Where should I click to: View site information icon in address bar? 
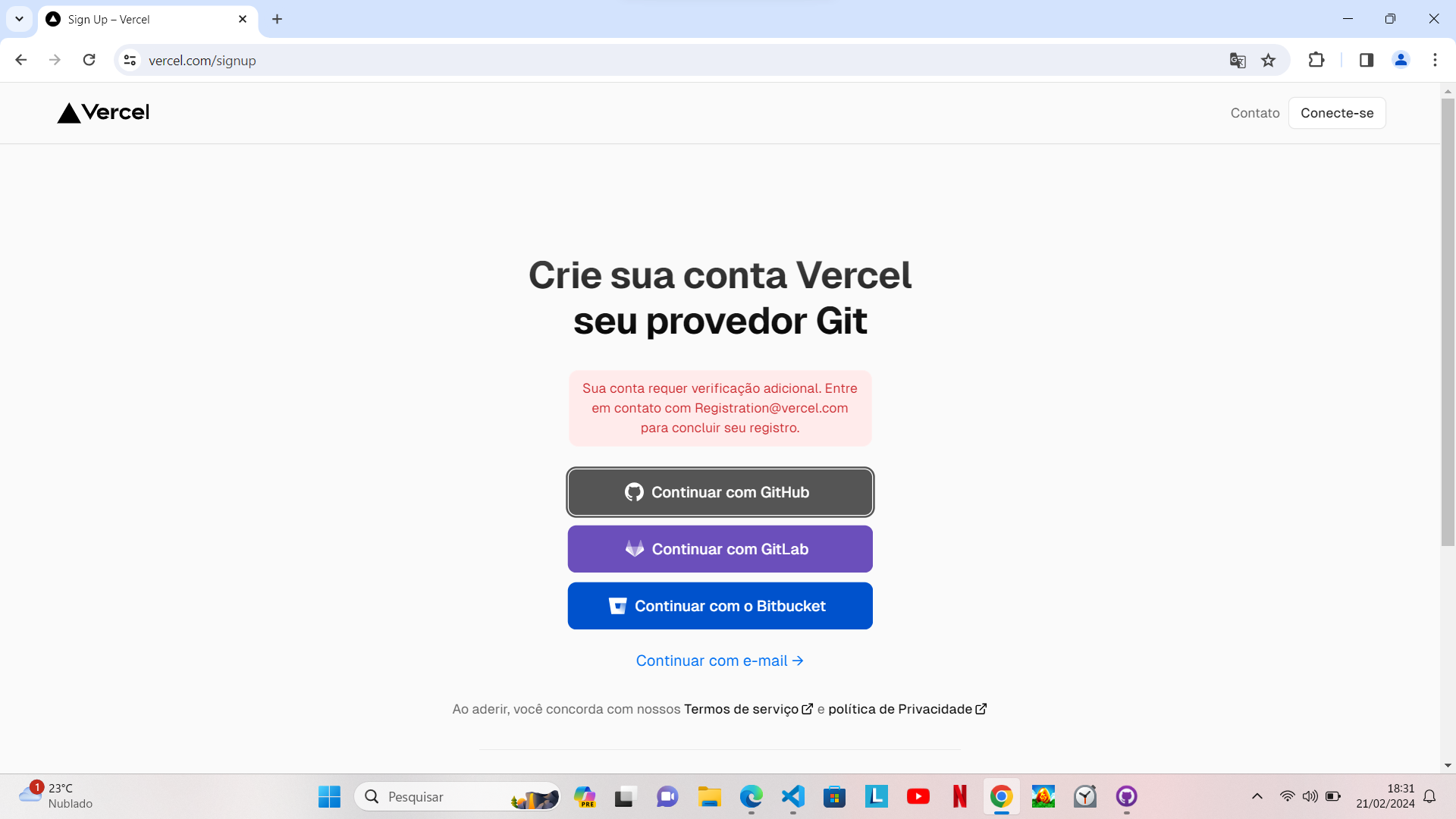[130, 60]
